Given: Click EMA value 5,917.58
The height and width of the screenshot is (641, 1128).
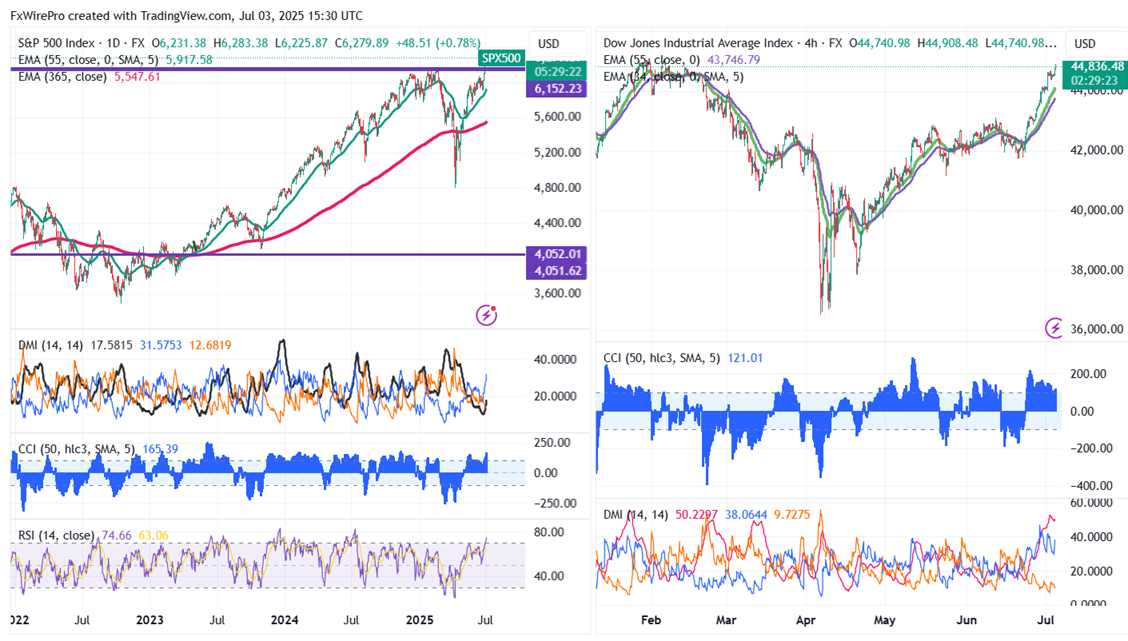Looking at the screenshot, I should pyautogui.click(x=189, y=60).
